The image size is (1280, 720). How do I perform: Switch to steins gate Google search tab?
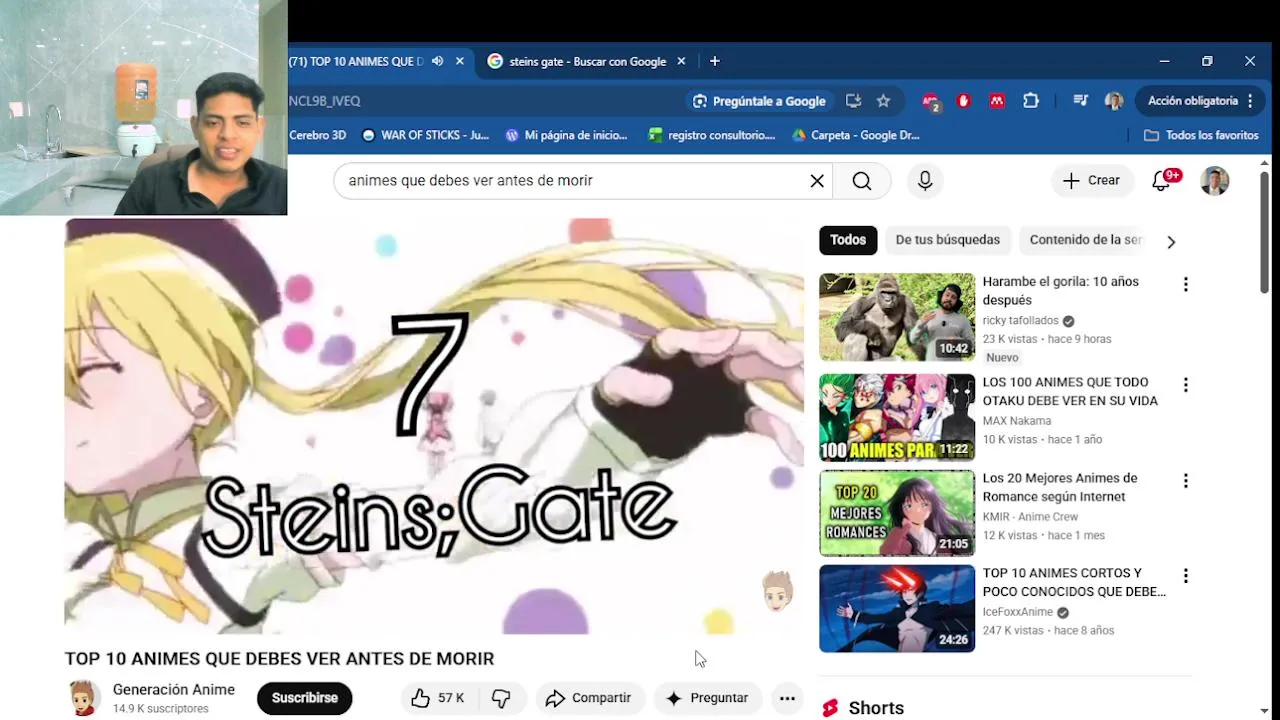tap(587, 61)
